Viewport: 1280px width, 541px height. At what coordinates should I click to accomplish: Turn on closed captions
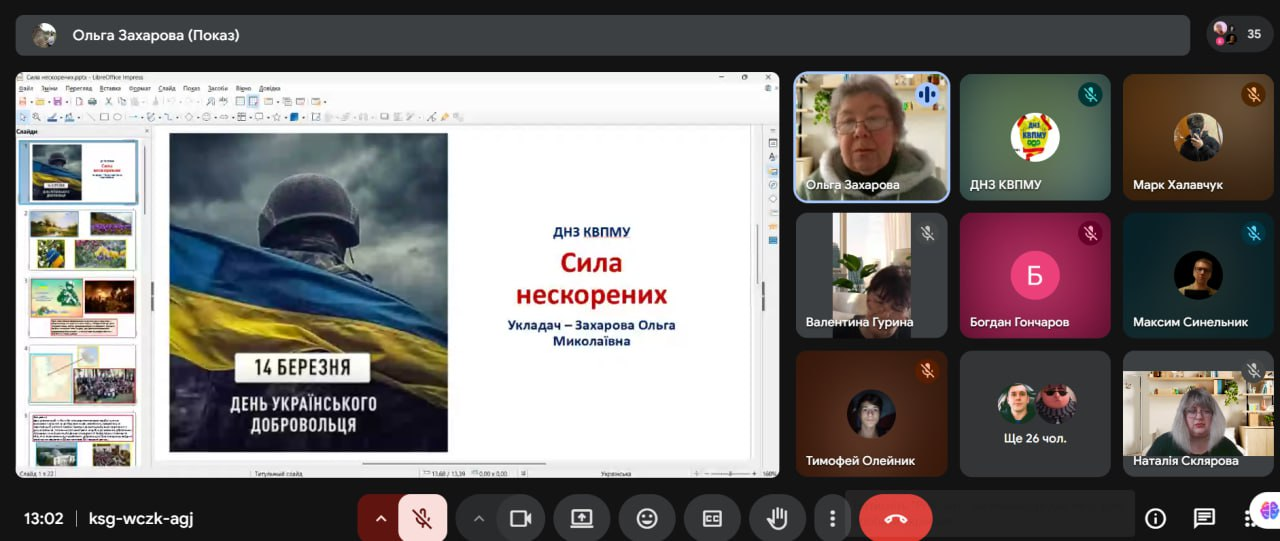[712, 518]
